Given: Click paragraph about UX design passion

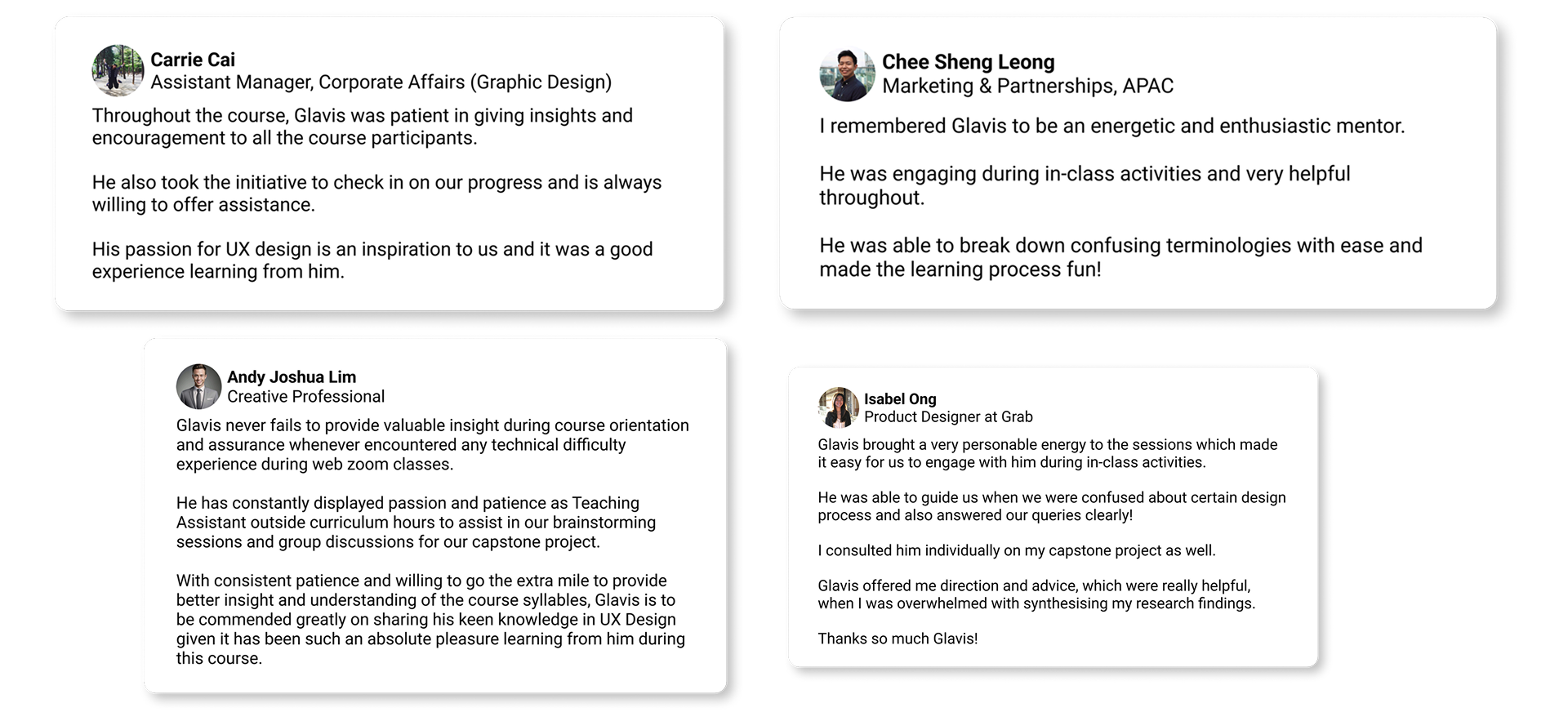Looking at the screenshot, I should (x=372, y=260).
